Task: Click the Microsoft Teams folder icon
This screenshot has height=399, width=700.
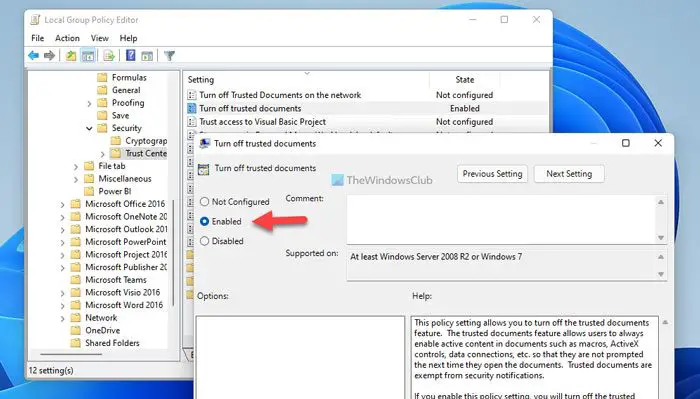Action: [x=75, y=280]
